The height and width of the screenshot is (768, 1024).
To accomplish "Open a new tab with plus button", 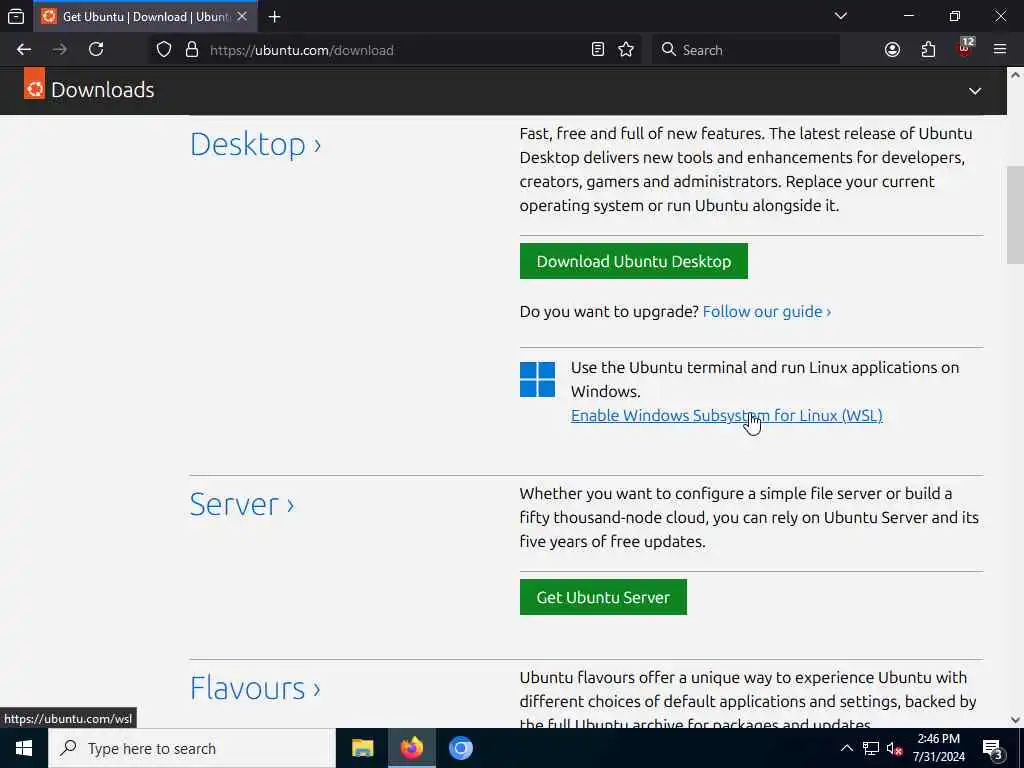I will coord(275,16).
